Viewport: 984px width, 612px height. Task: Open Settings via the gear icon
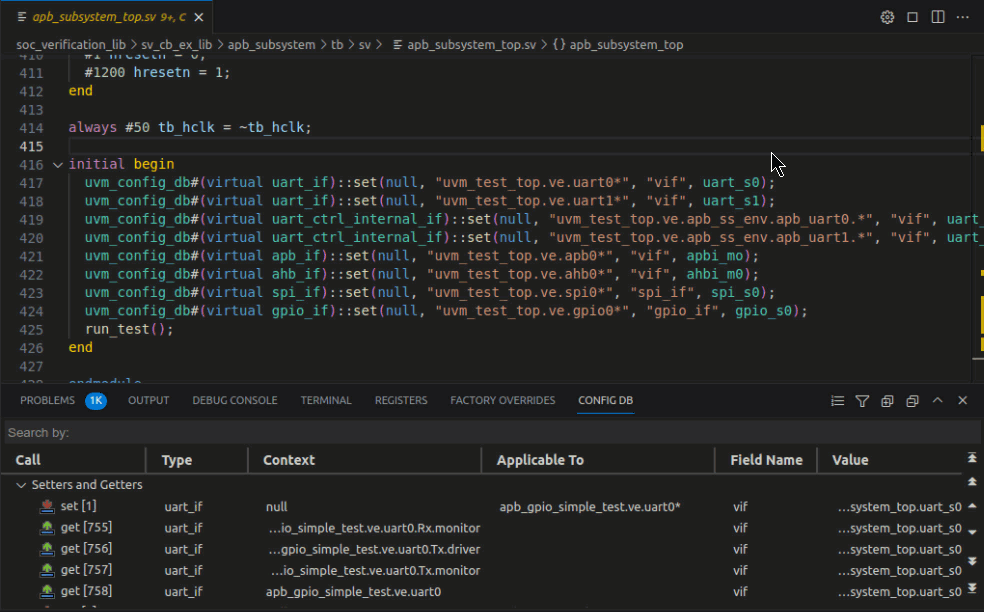pos(886,17)
